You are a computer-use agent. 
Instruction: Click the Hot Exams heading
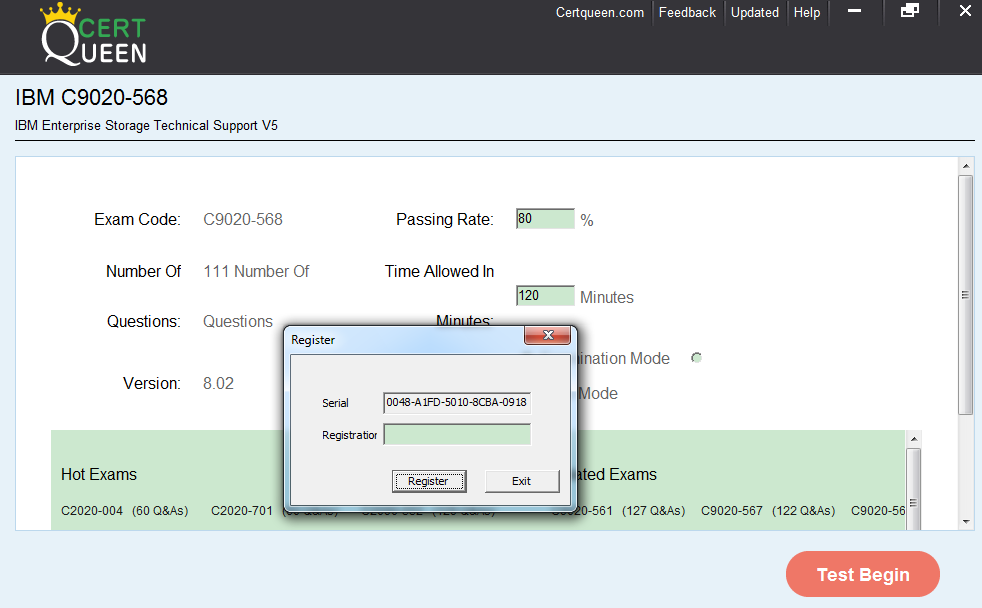pyautogui.click(x=99, y=475)
